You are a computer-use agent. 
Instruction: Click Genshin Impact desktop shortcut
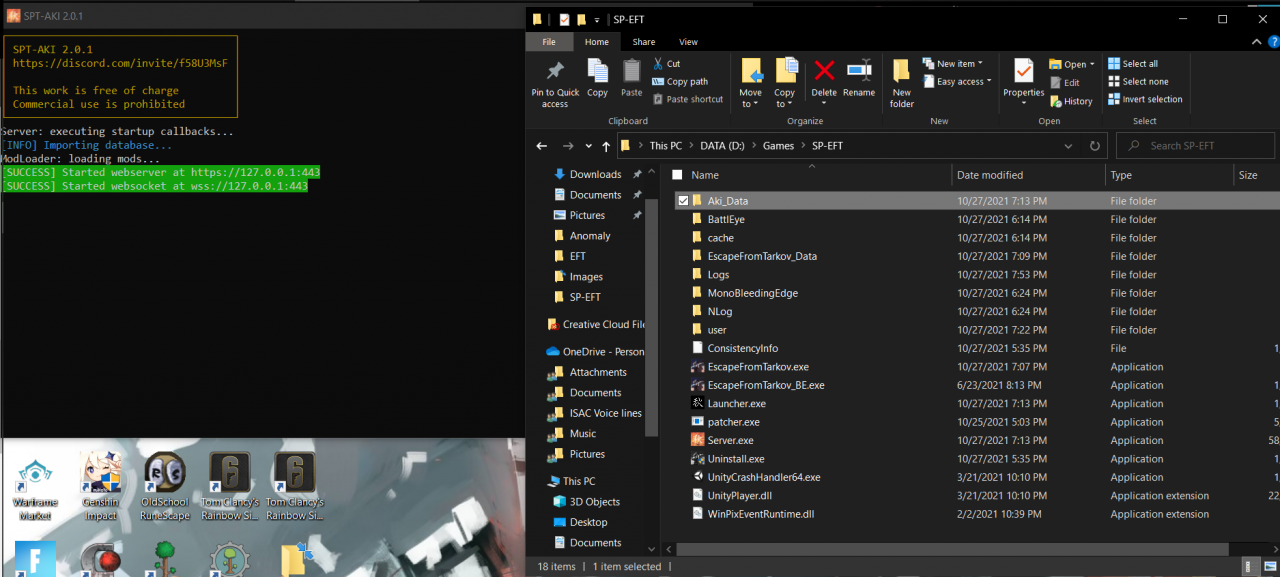pos(100,487)
